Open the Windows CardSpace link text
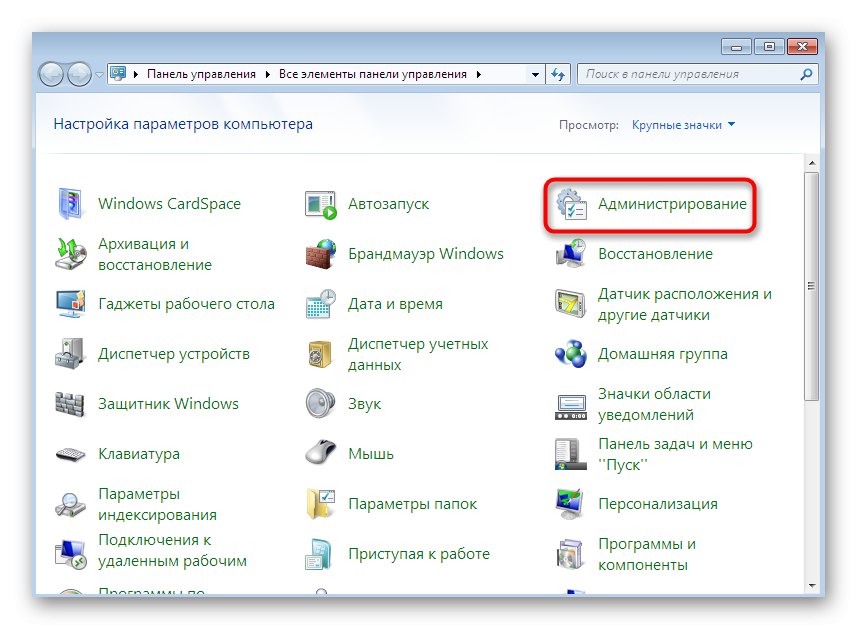This screenshot has width=857, height=629. coord(169,204)
